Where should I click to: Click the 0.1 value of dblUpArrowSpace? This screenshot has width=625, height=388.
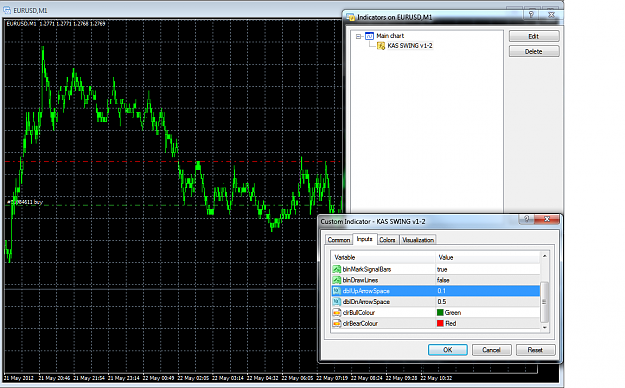tap(441, 291)
